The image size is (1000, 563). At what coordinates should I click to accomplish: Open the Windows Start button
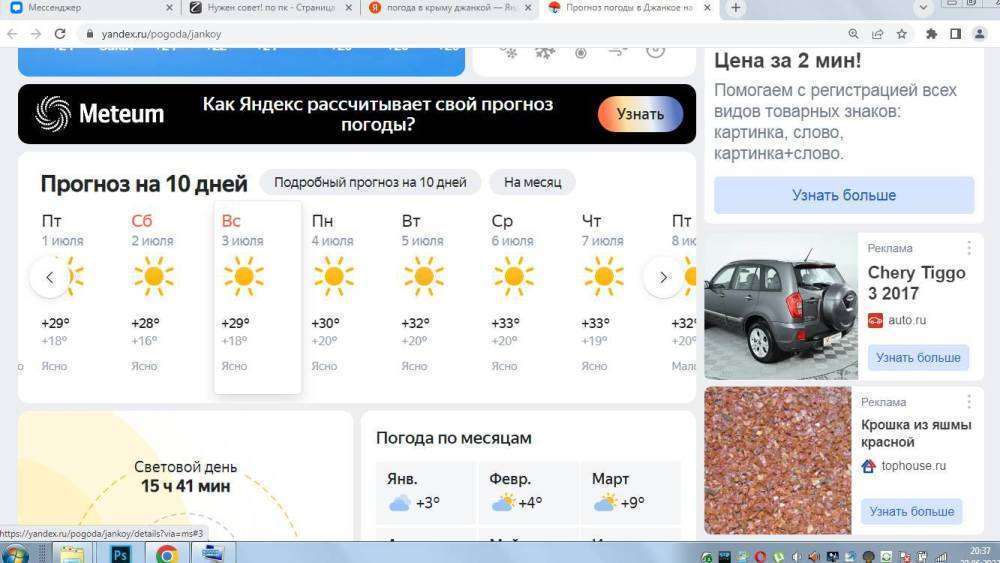pyautogui.click(x=15, y=553)
